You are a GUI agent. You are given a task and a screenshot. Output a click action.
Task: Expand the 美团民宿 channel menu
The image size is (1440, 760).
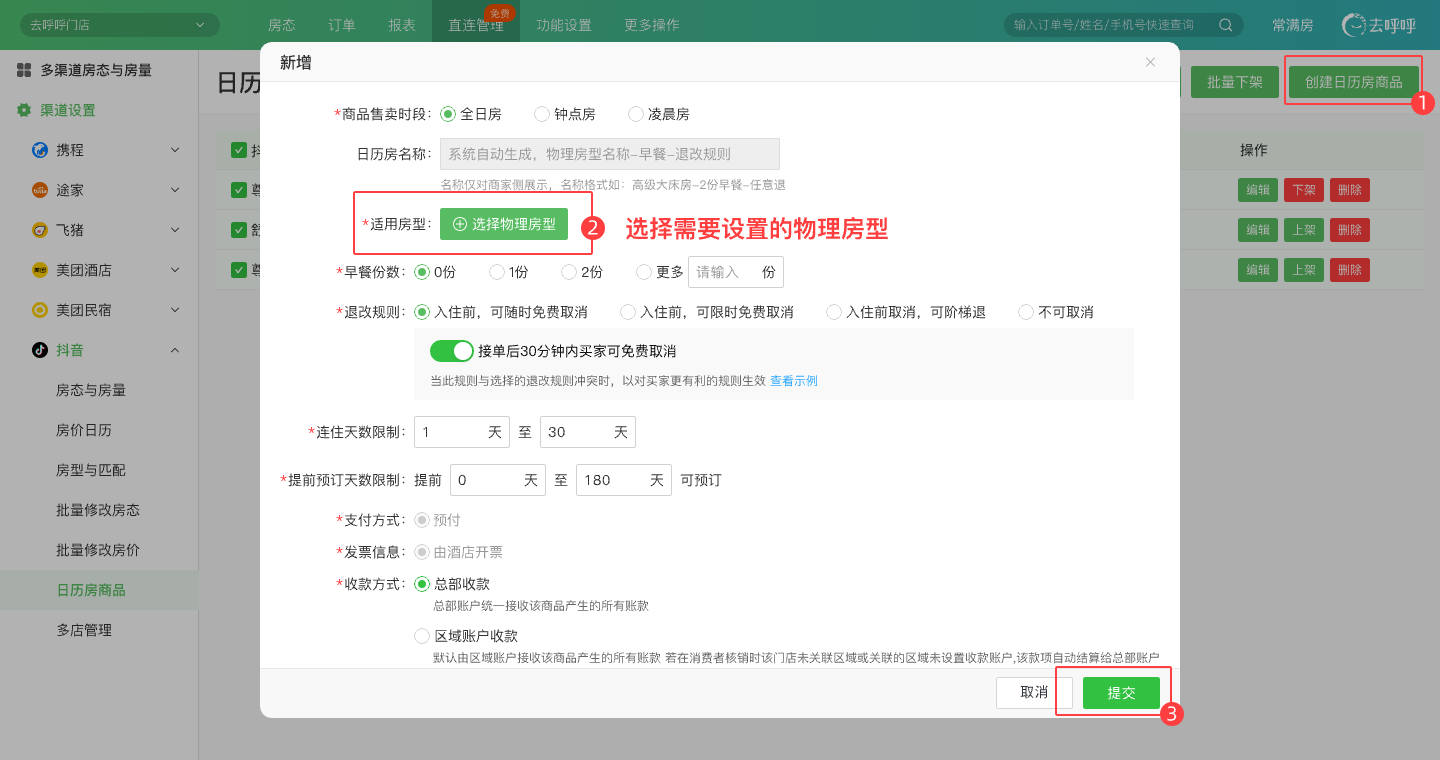tap(175, 310)
